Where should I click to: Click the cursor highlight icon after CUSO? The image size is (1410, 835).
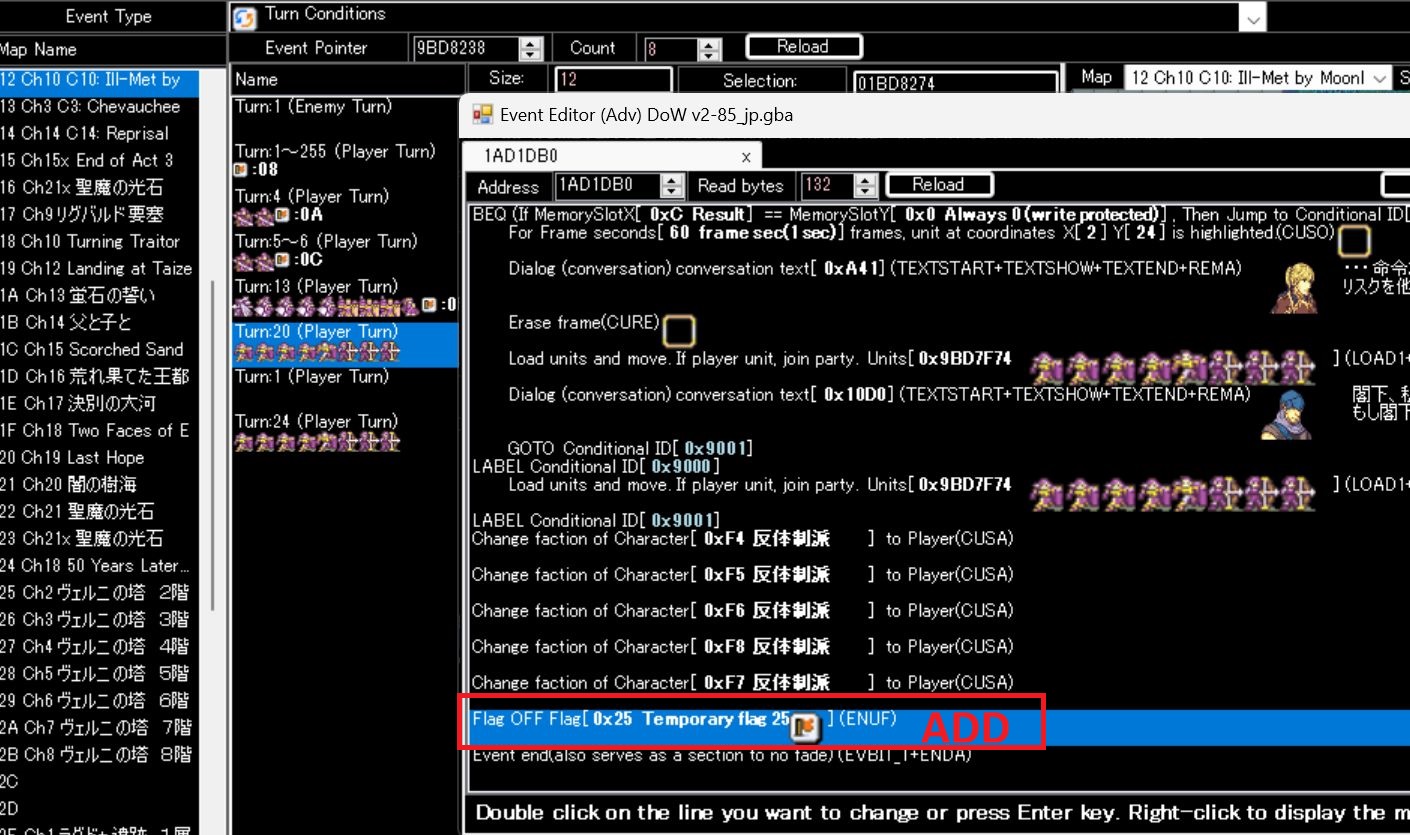click(1354, 241)
